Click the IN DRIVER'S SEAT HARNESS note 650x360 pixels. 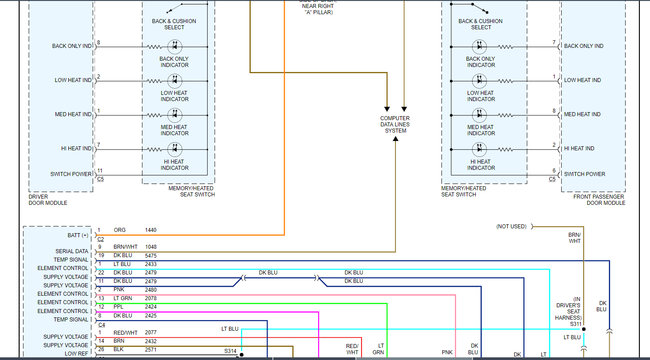coord(568,309)
